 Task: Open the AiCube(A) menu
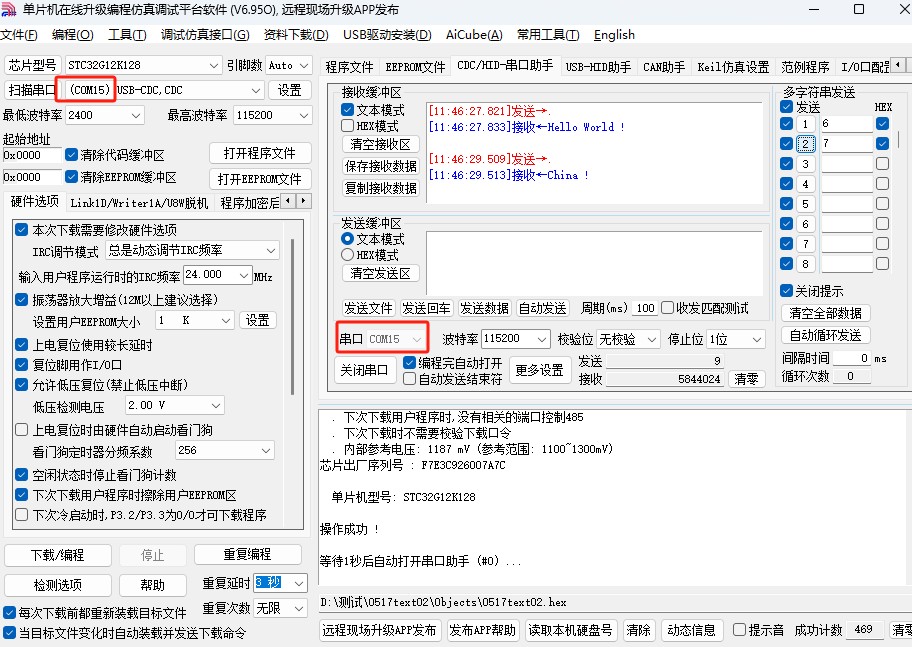(x=474, y=35)
